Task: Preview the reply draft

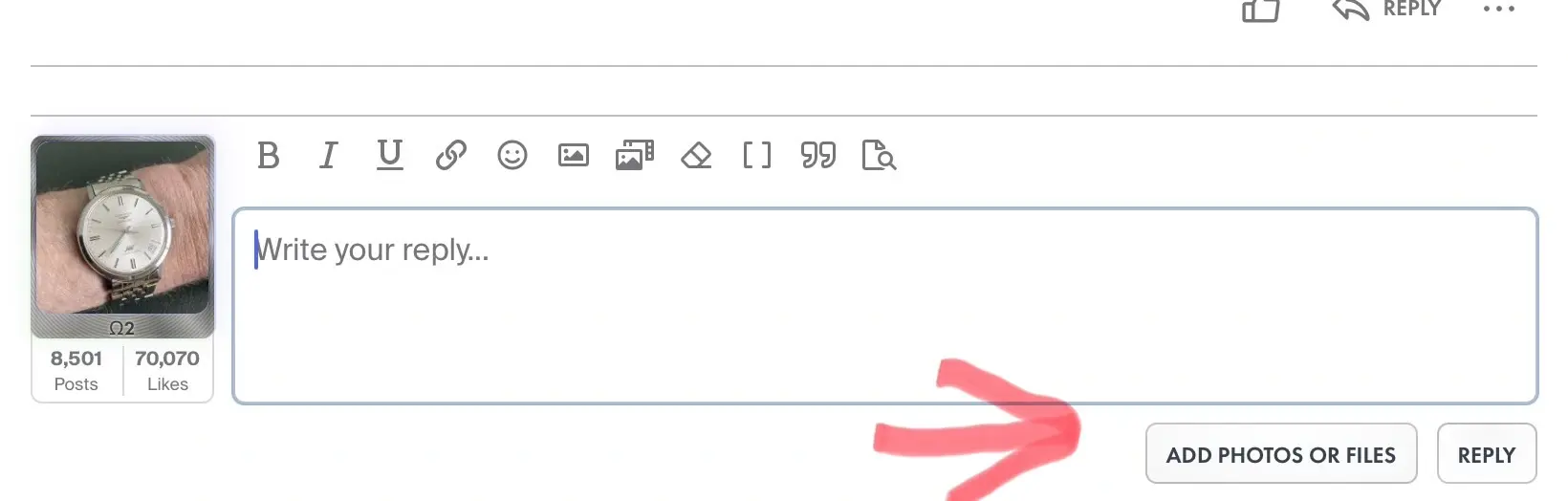Action: click(879, 155)
